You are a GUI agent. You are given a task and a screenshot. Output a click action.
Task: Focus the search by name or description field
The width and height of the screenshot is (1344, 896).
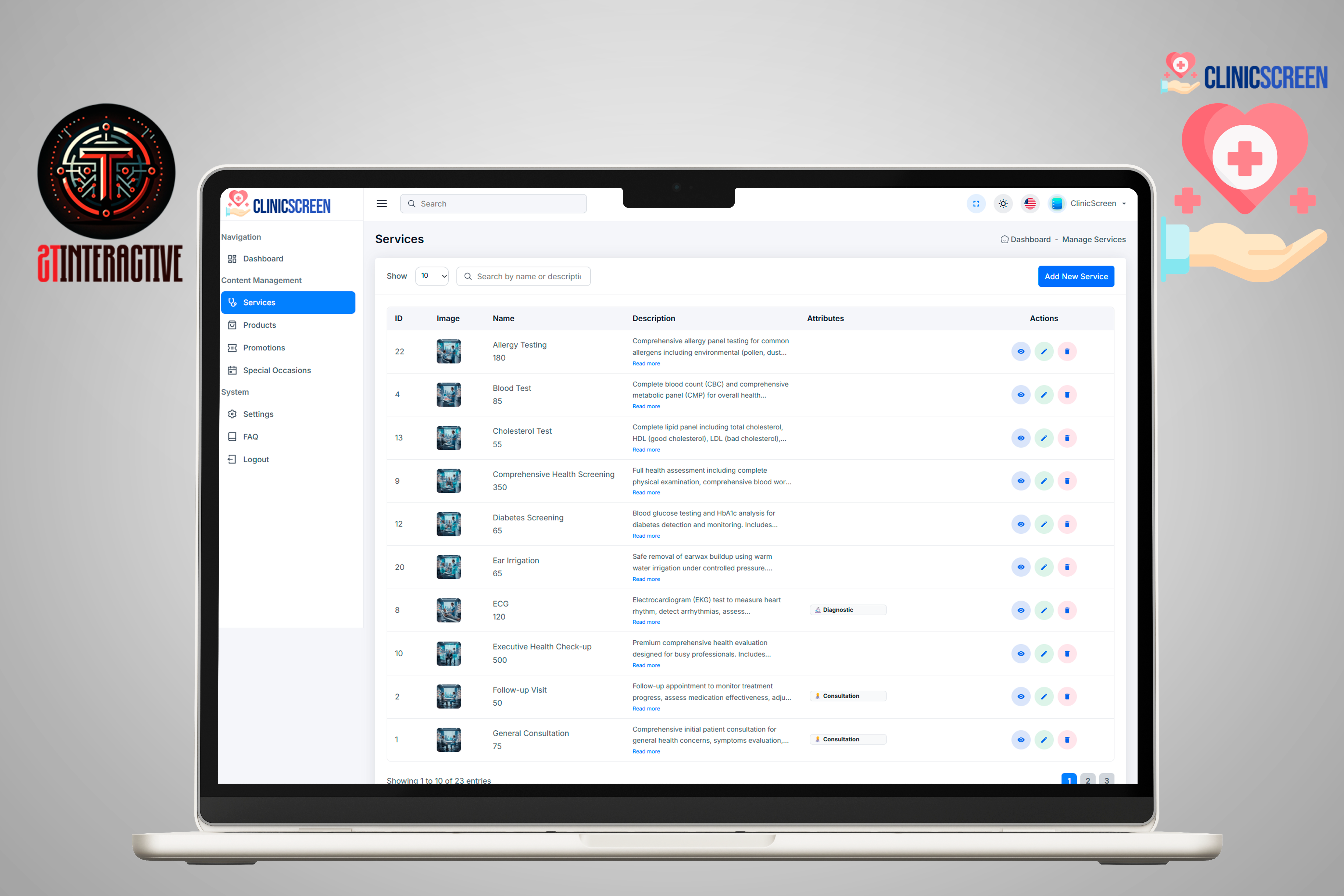[x=528, y=277]
